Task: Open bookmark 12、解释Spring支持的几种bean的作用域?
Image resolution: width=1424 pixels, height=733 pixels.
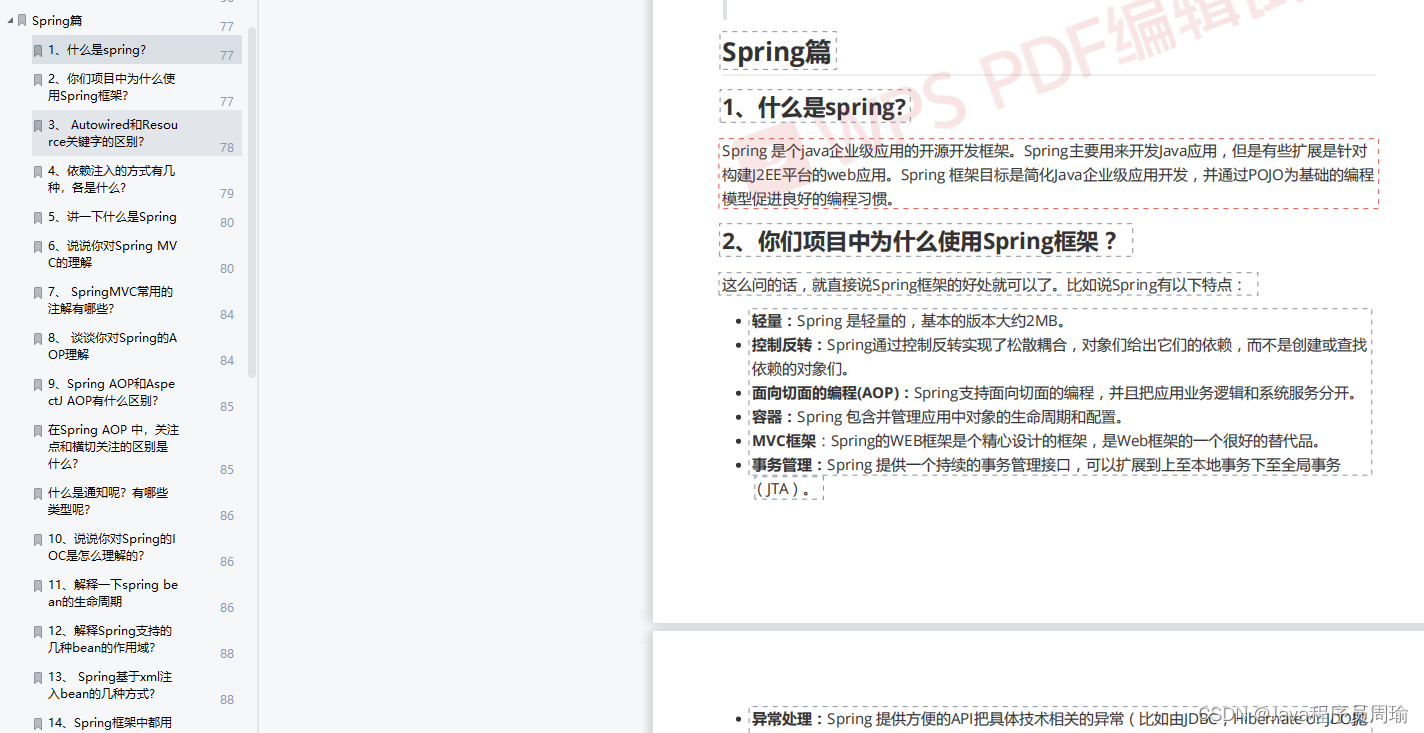Action: pos(110,639)
